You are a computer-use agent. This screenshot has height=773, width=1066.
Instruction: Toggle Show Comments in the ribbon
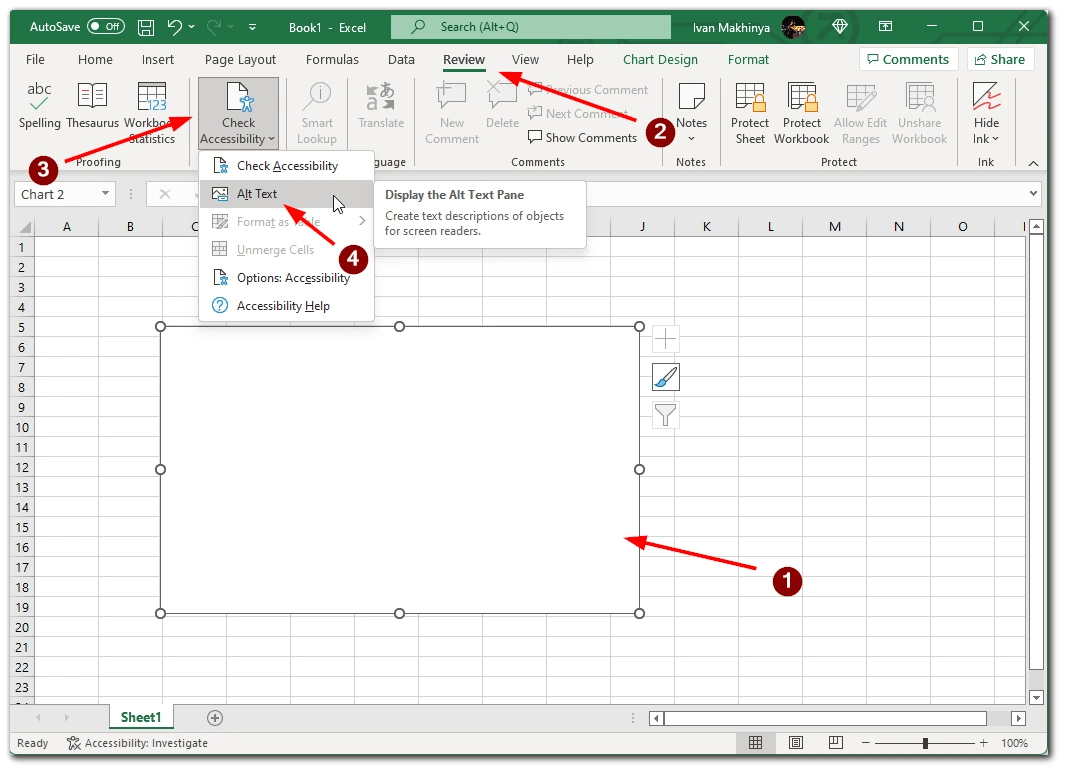pos(582,137)
